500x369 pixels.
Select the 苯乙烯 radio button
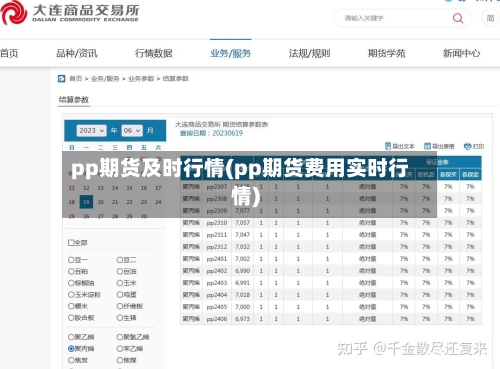[x=120, y=349]
